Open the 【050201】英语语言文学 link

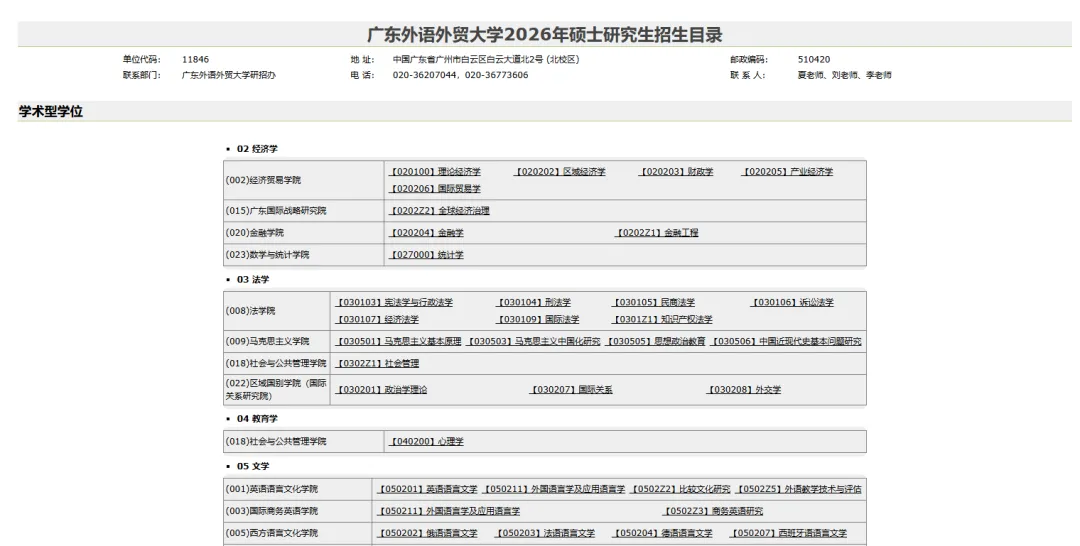coord(426,490)
